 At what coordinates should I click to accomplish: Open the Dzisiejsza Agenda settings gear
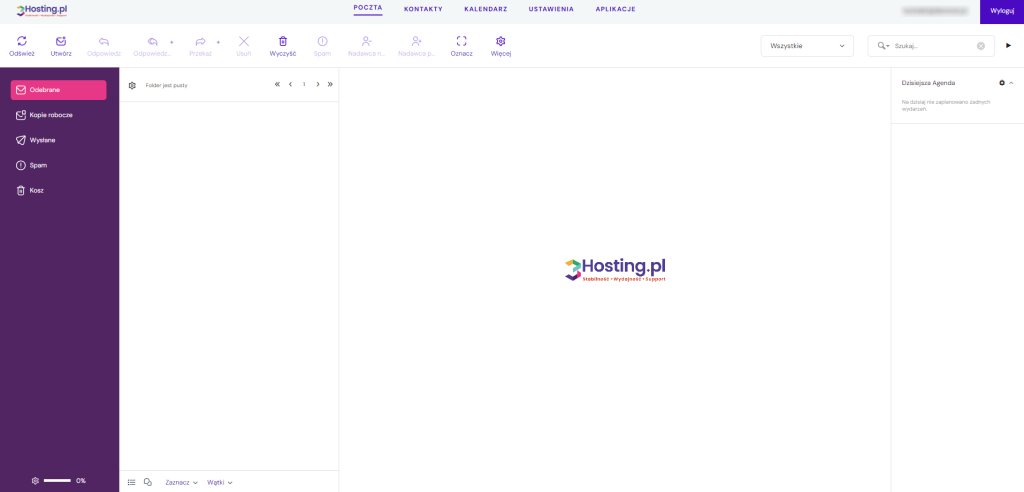(1002, 83)
